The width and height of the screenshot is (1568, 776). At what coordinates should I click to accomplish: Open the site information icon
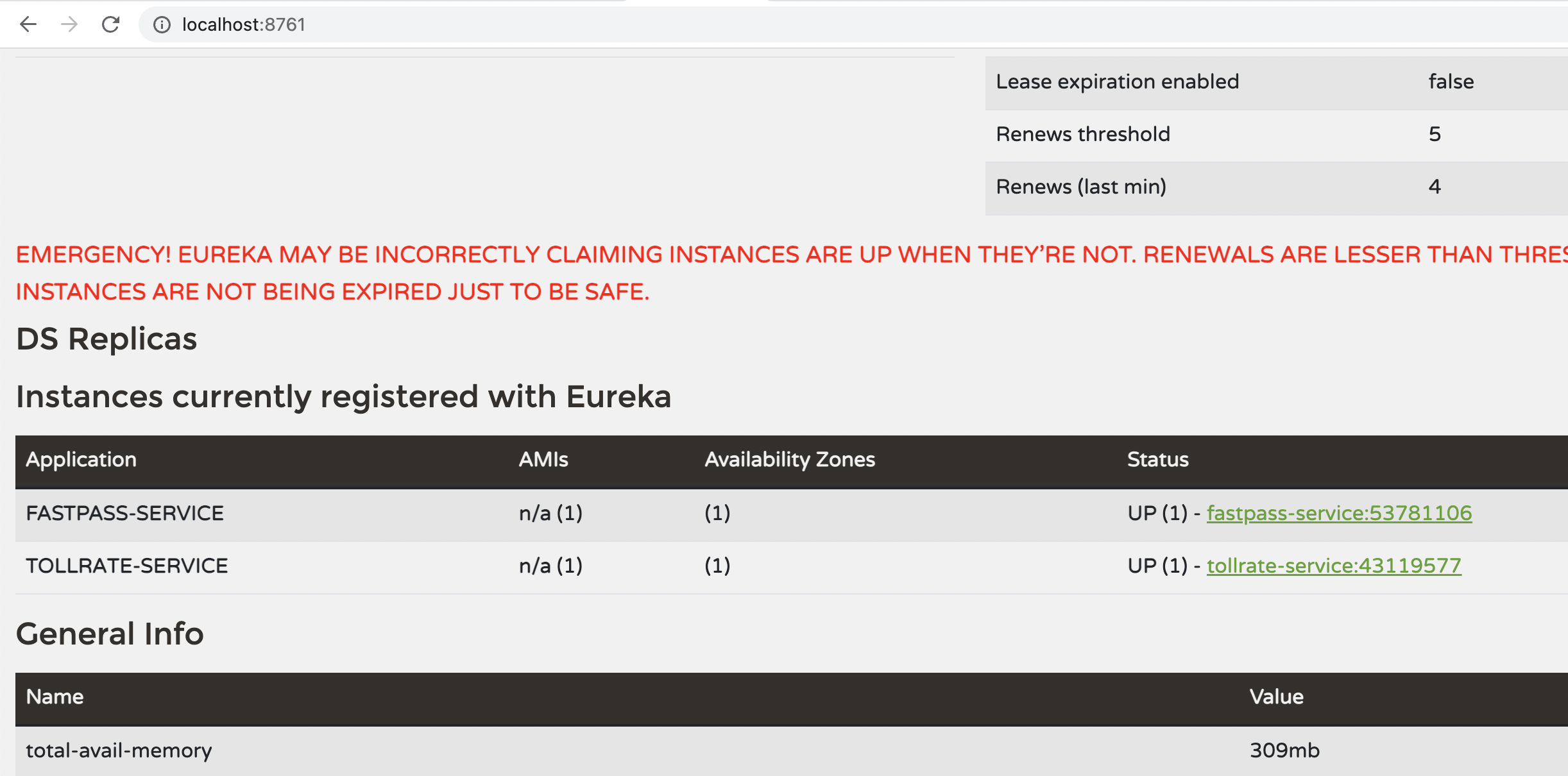162,24
